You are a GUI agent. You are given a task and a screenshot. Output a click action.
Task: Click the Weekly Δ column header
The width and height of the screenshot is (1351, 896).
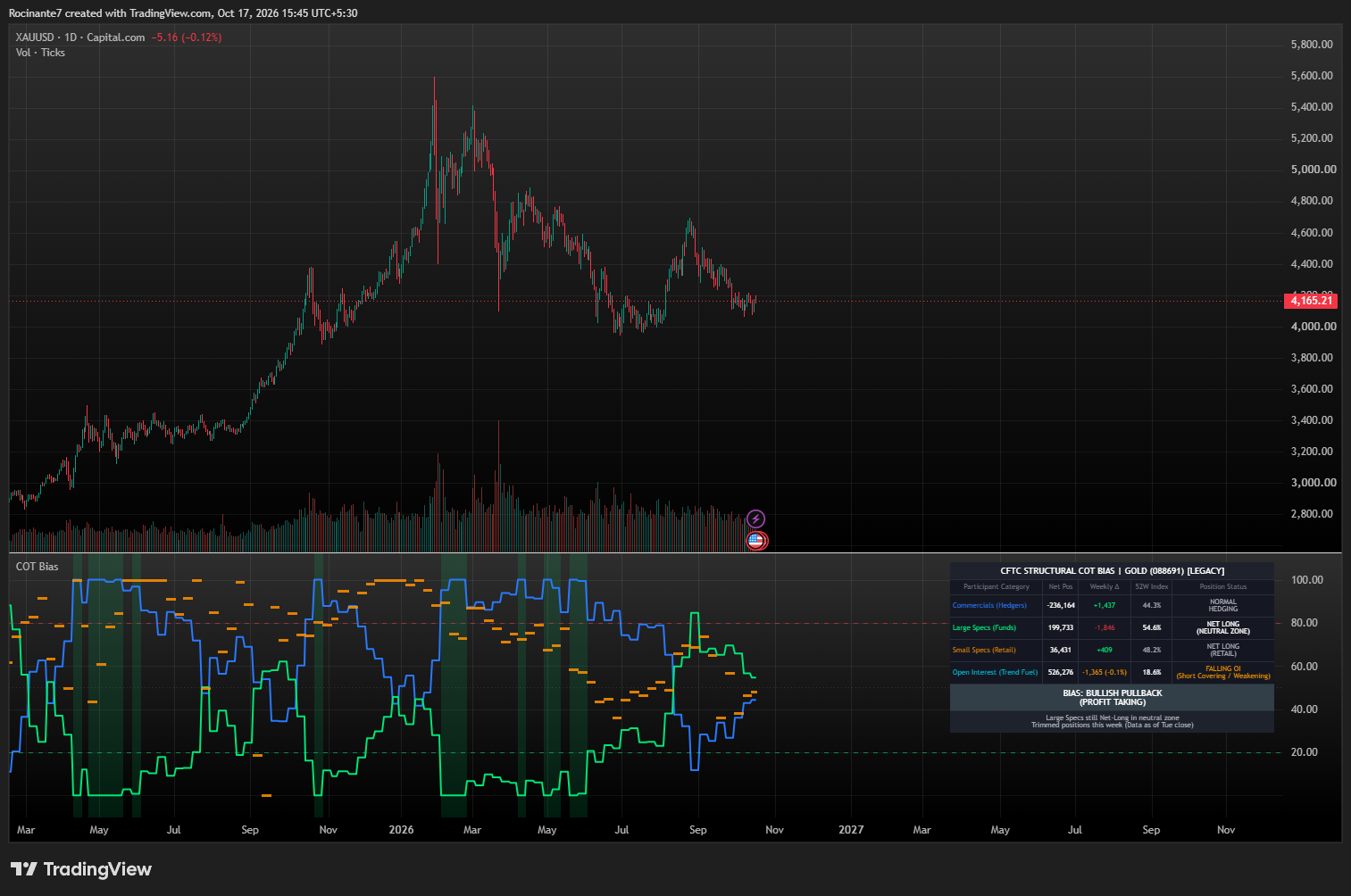(1105, 587)
